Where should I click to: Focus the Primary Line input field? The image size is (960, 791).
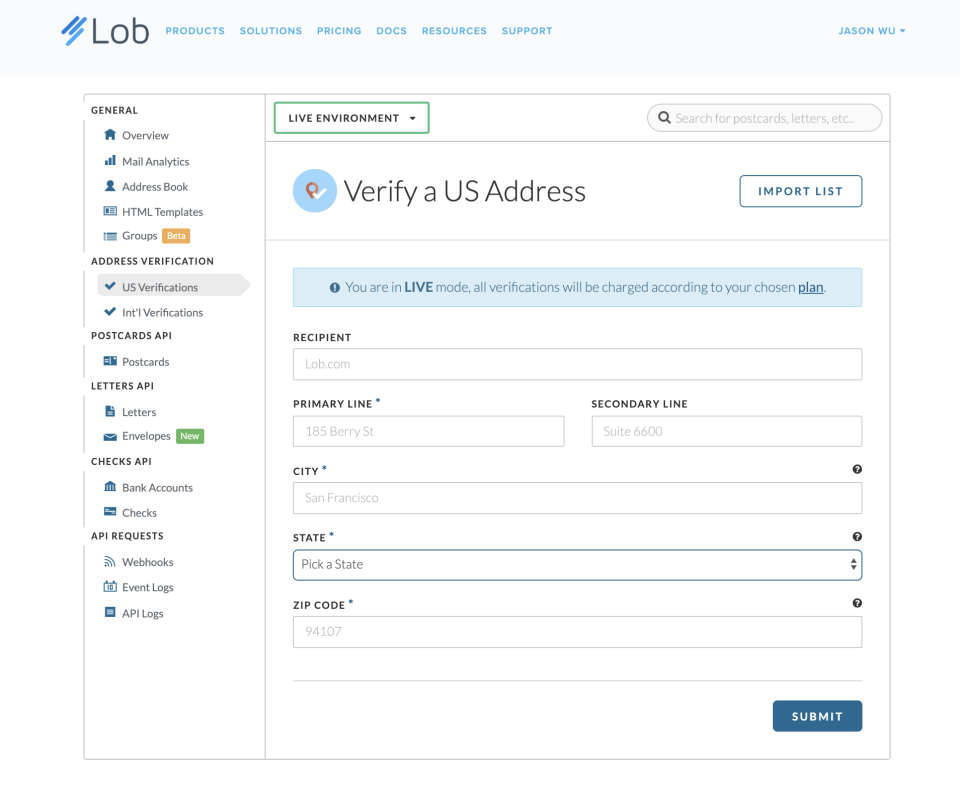(x=428, y=431)
